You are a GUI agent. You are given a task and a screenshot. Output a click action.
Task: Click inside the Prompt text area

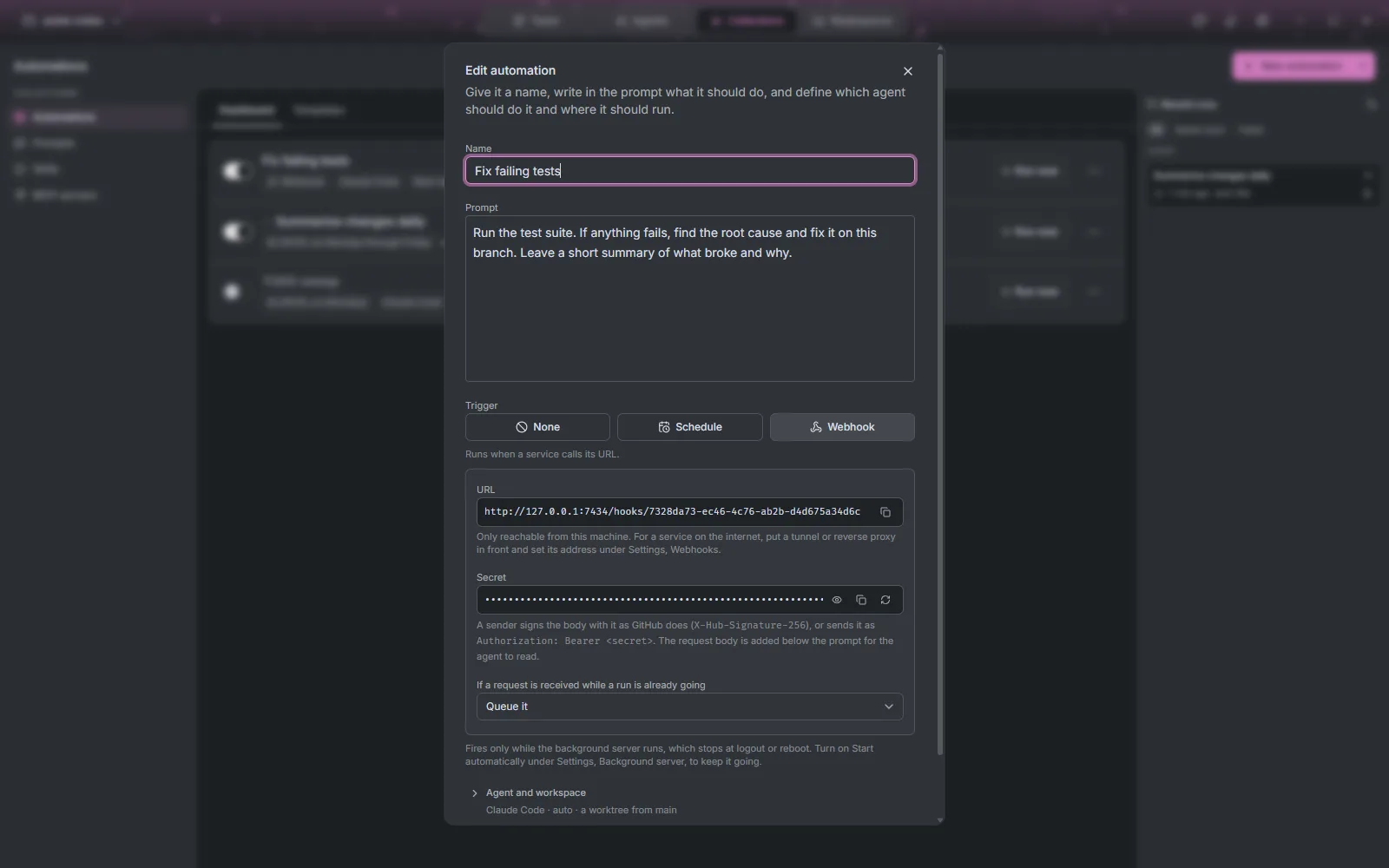coord(690,299)
